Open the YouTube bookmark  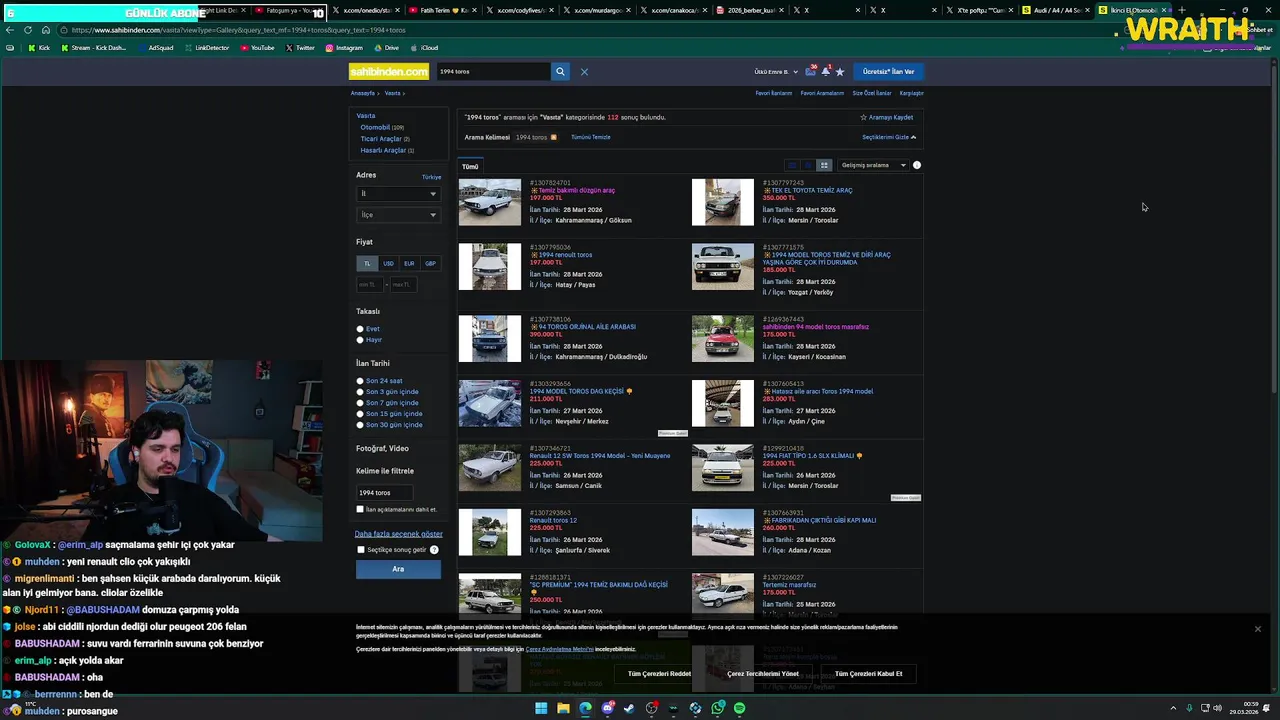(x=257, y=48)
